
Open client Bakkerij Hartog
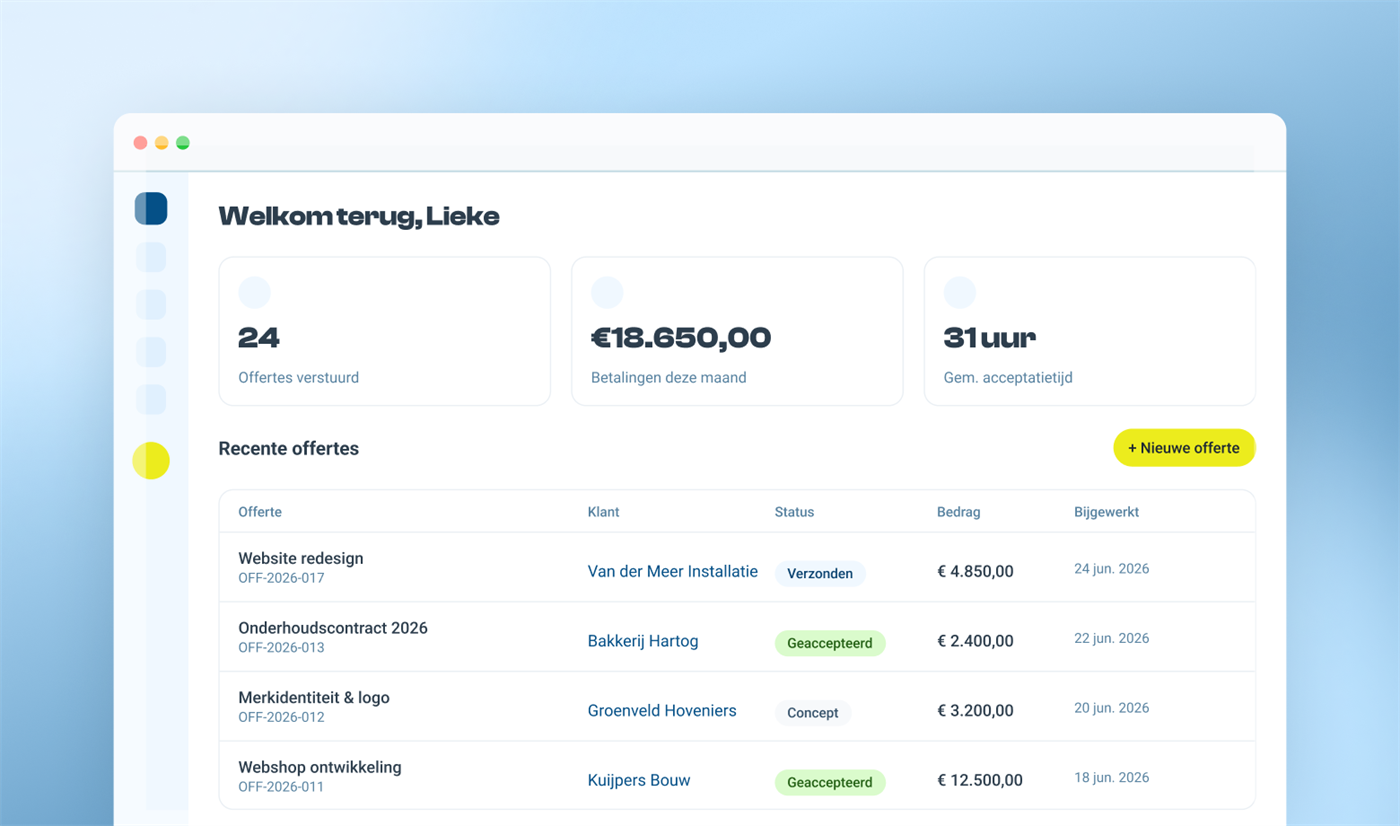coord(643,642)
